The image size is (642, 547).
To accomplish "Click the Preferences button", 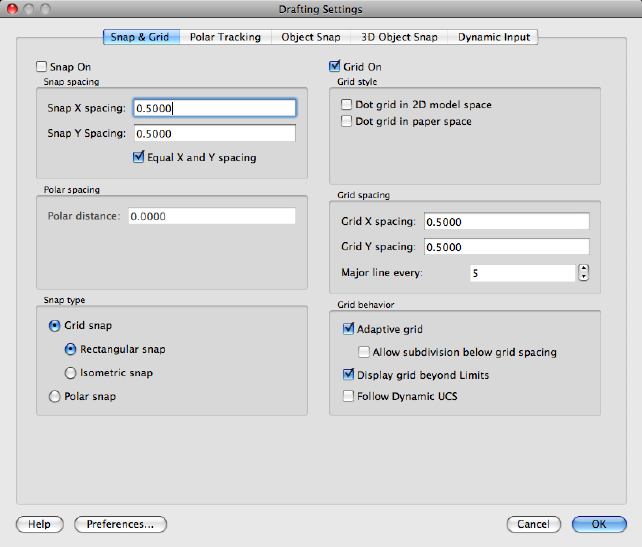I will pos(120,524).
